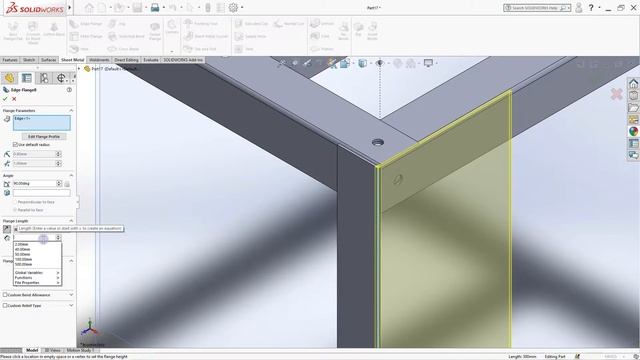Image resolution: width=640 pixels, height=360 pixels.
Task: Collapse the Angle section
Action: pos(71,175)
